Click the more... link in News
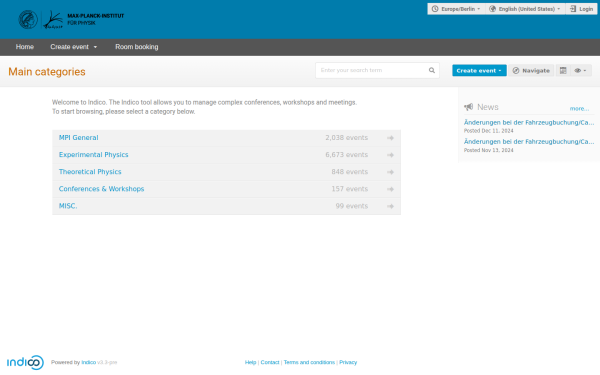 [579, 109]
